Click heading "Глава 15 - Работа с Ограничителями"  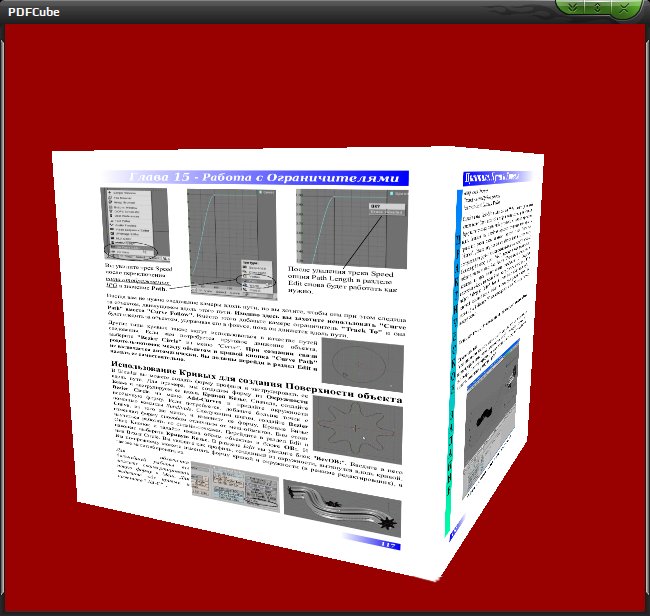click(264, 178)
